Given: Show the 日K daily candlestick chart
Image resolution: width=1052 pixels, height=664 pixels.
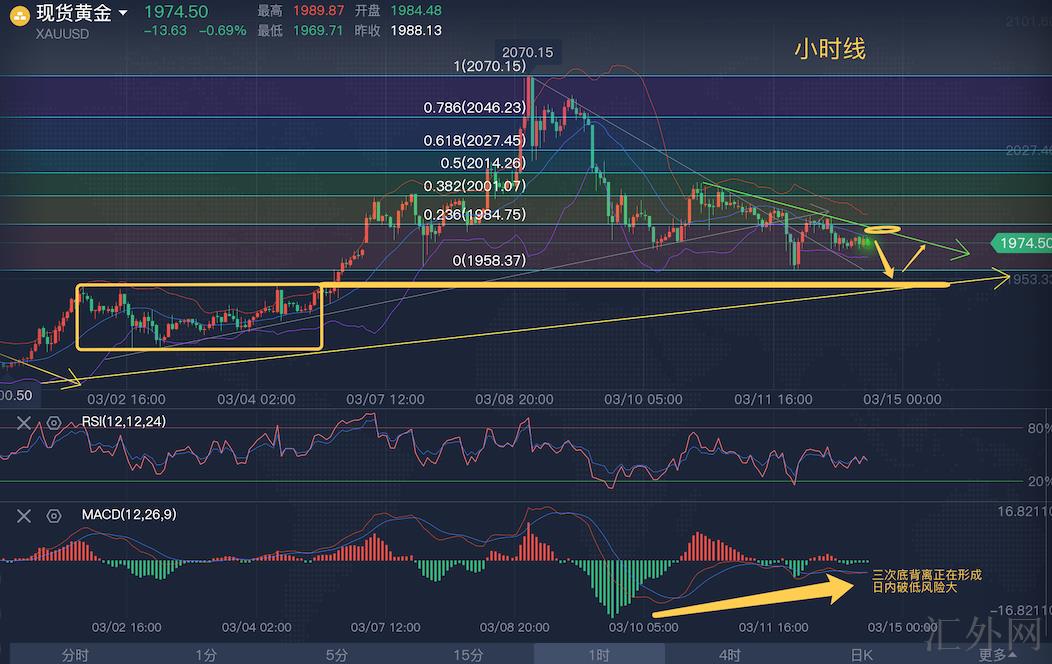Looking at the screenshot, I should point(861,655).
